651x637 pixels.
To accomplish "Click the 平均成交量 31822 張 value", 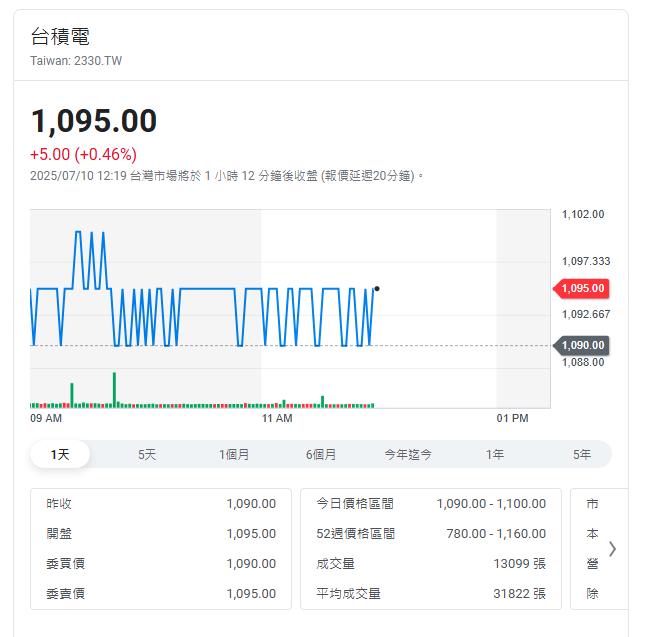I will tap(520, 593).
